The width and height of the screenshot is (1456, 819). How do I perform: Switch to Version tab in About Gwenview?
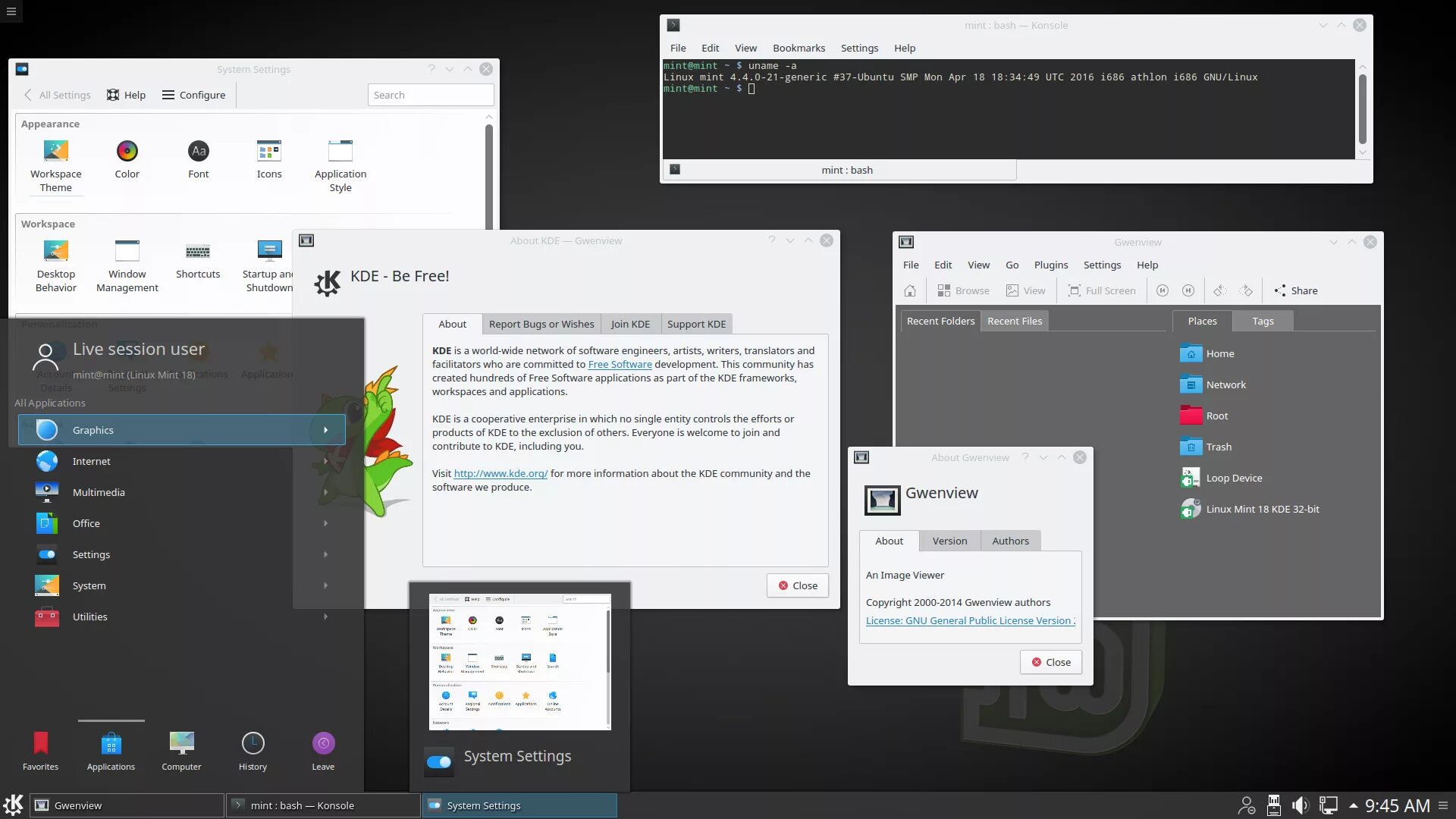pyautogui.click(x=949, y=541)
